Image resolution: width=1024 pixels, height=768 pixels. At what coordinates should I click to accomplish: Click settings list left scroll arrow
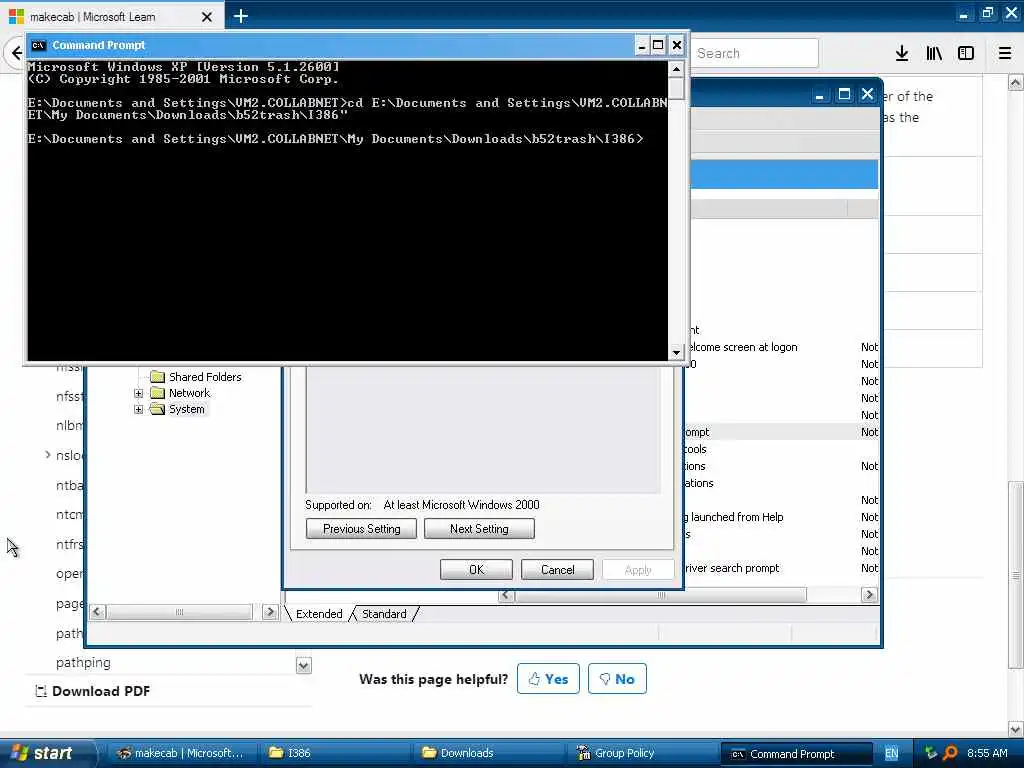click(x=507, y=594)
